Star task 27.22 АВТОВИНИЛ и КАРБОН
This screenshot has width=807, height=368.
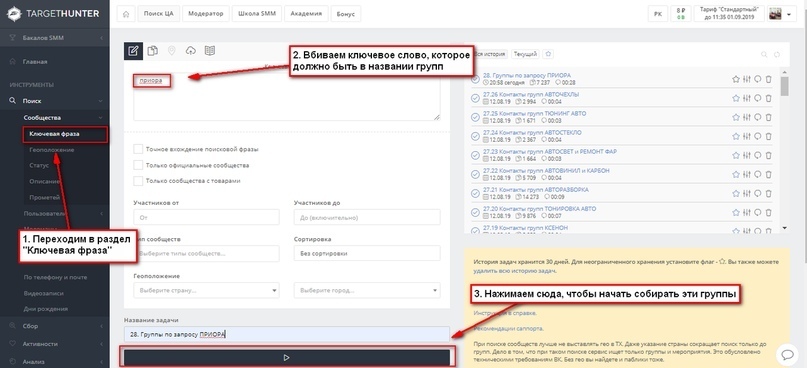tap(735, 174)
